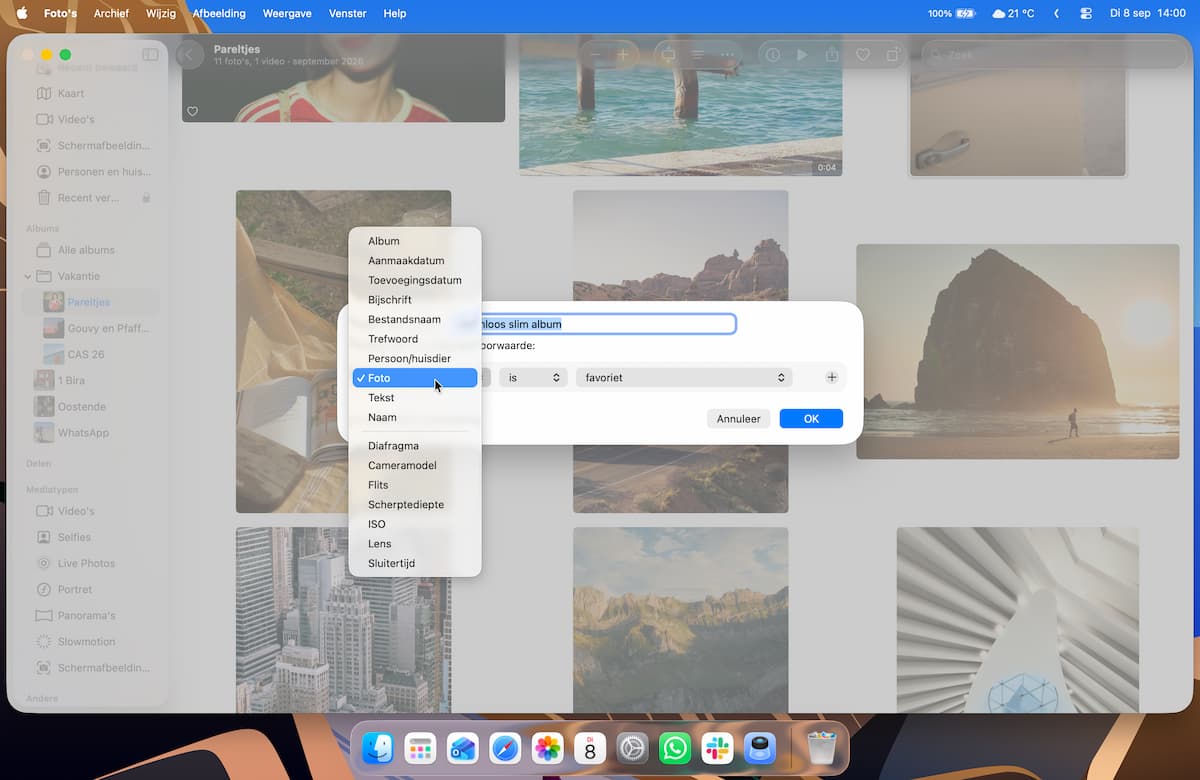Click the plus icon to add a rule

831,378
